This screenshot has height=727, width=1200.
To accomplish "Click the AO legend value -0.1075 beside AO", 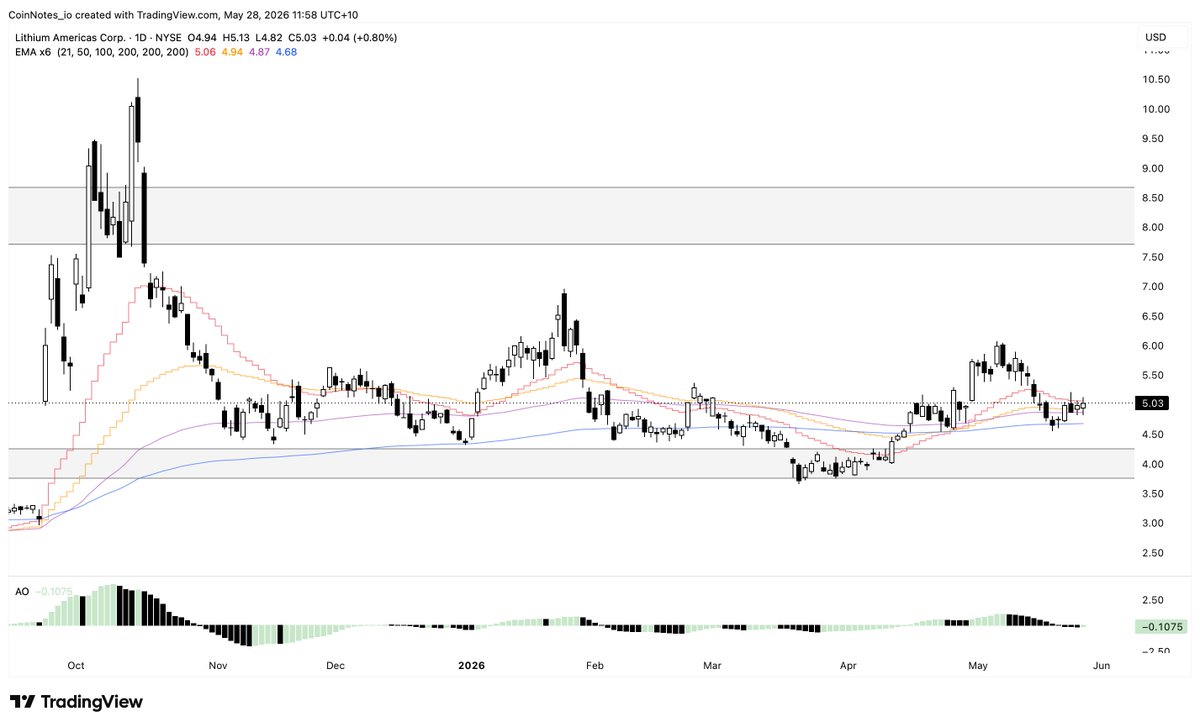I will [x=54, y=592].
